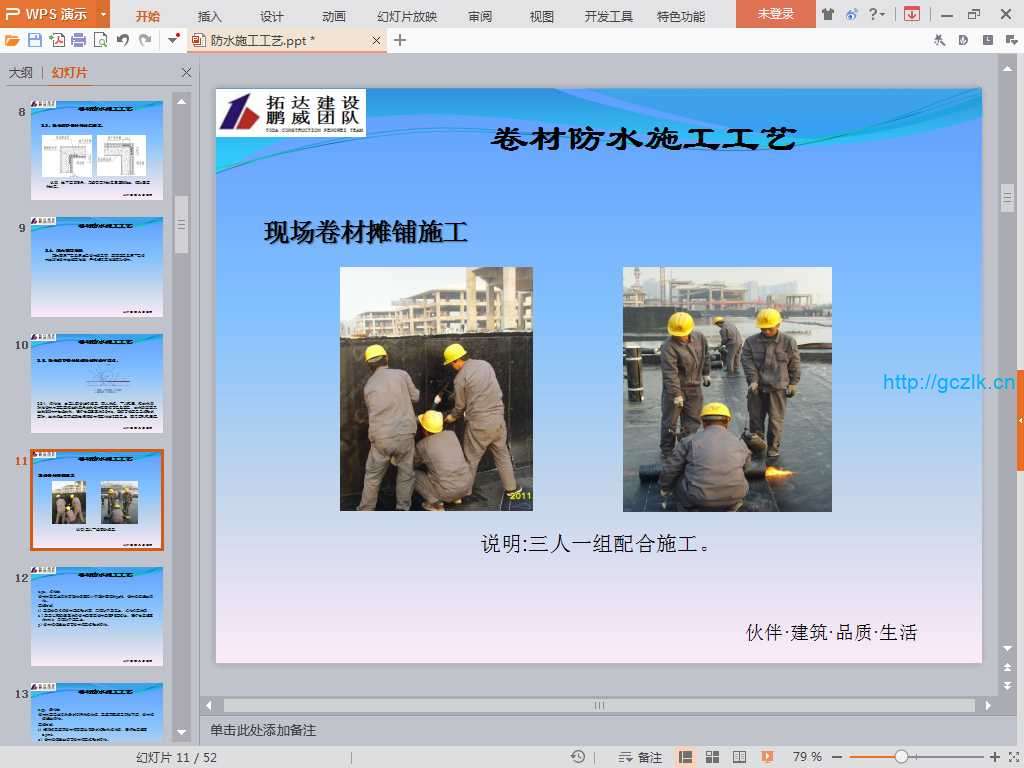Image resolution: width=1024 pixels, height=768 pixels.
Task: Click the zoom slider handle
Action: coord(901,757)
